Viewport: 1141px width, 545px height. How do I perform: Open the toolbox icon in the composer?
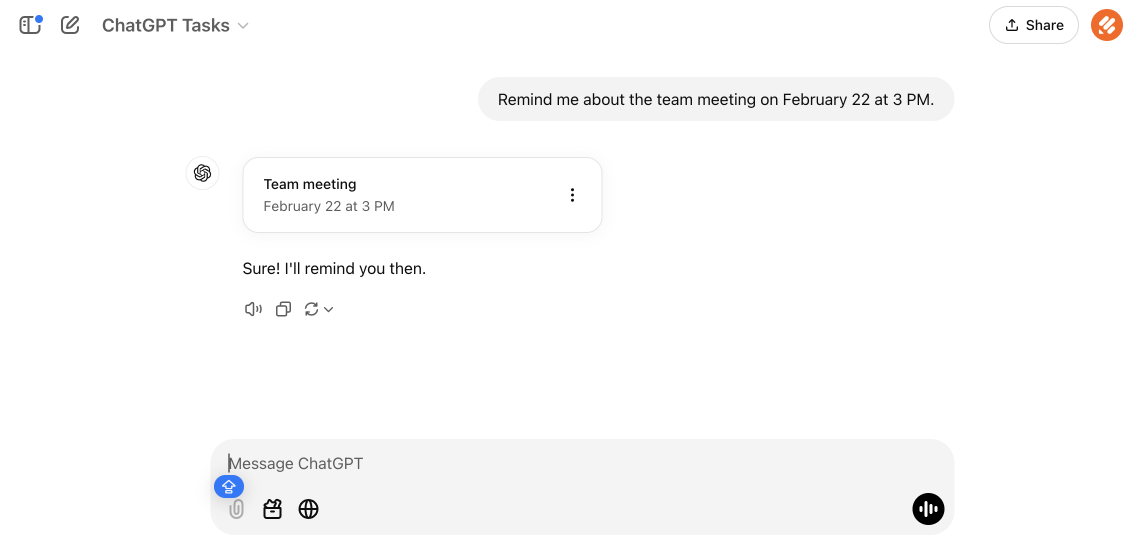(x=272, y=510)
